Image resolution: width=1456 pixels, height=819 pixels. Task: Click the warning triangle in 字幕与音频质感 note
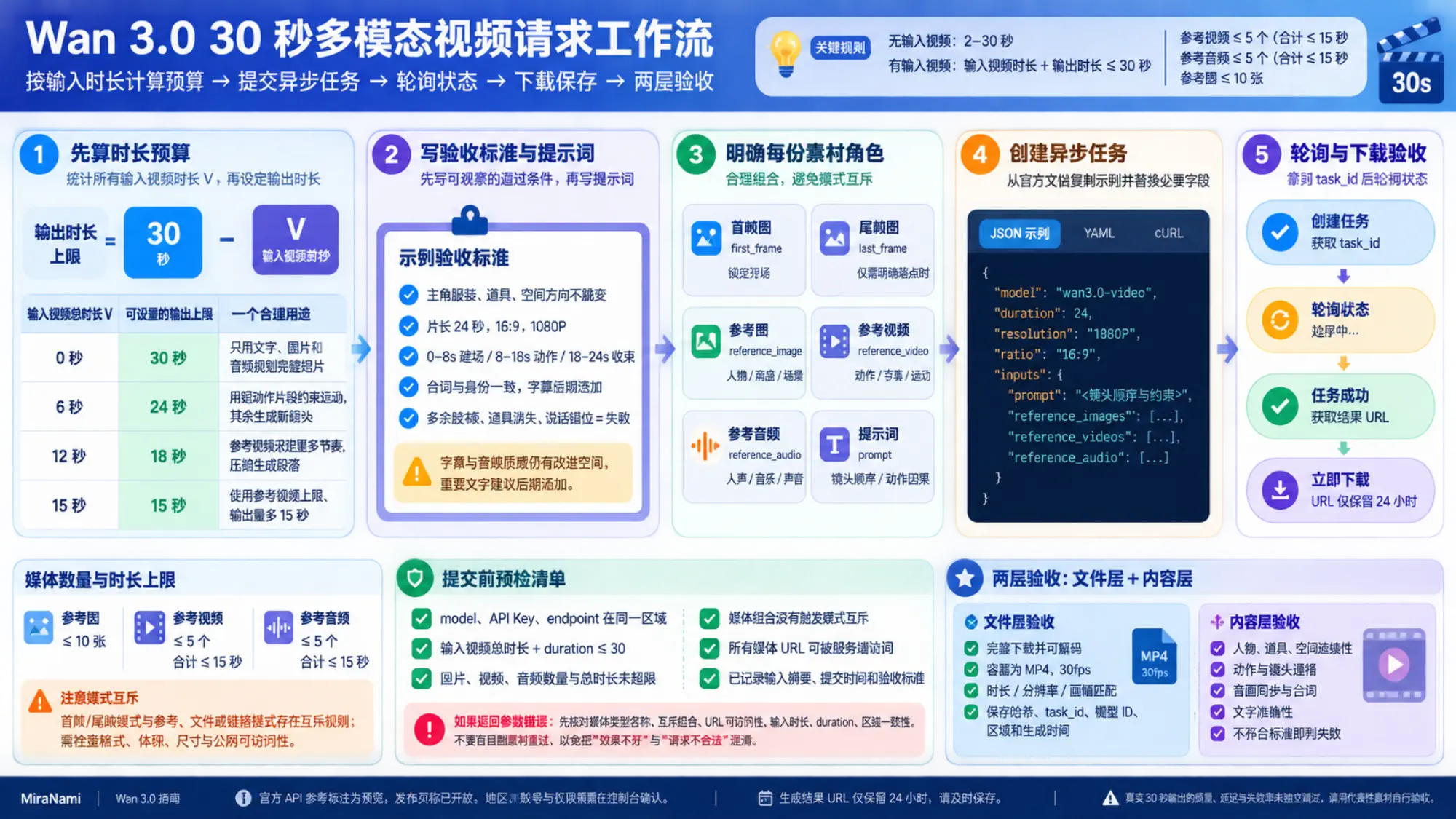click(x=417, y=472)
